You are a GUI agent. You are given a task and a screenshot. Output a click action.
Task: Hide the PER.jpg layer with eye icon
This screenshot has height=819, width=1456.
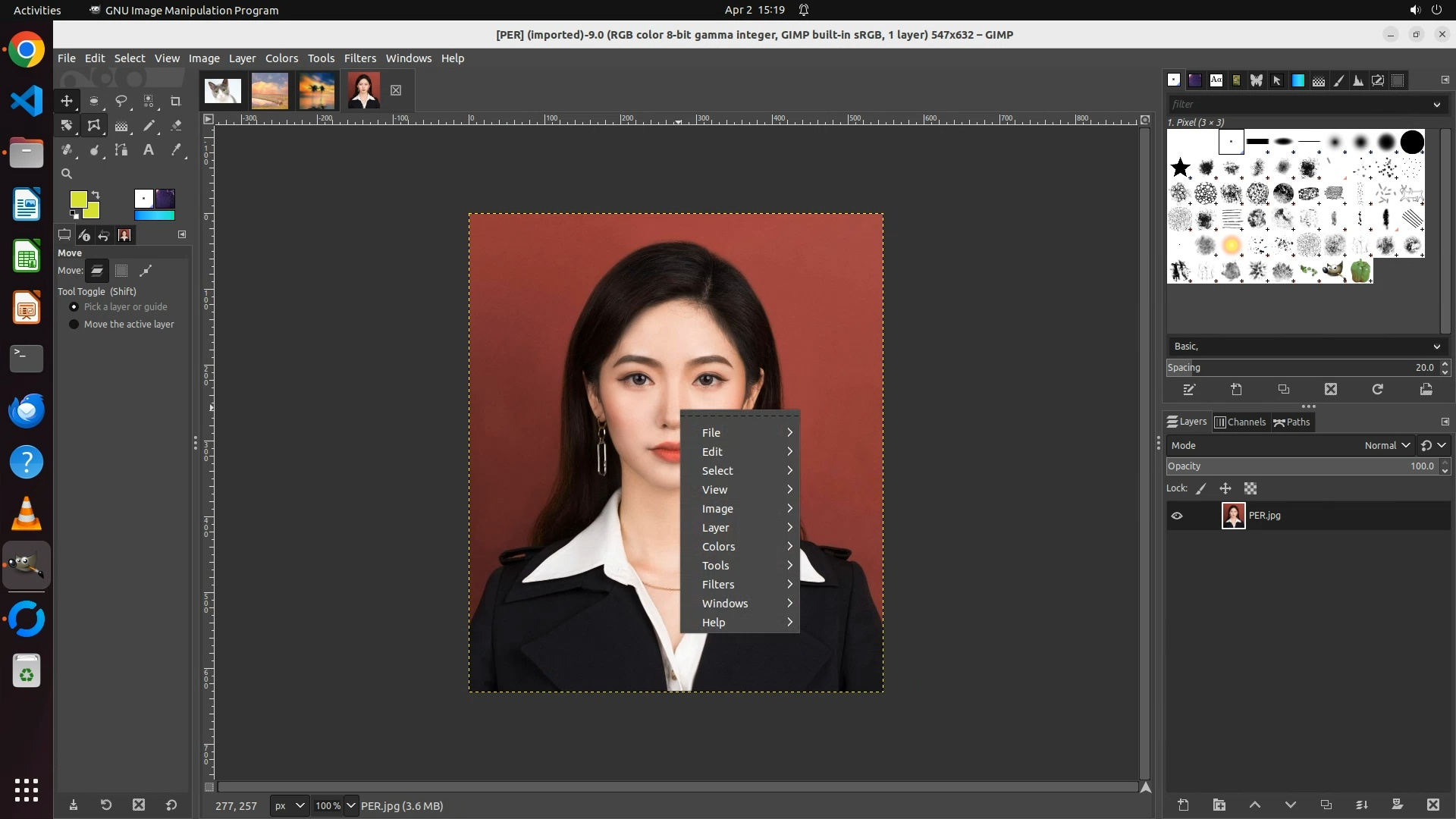coord(1177,516)
